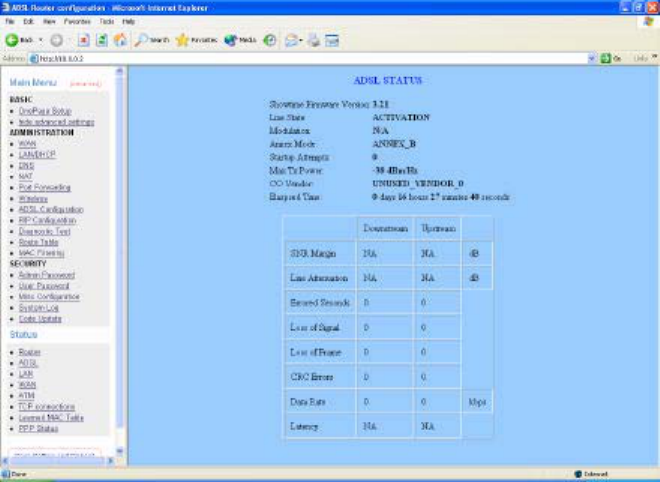Go to Home page icon
Screen dimensions: 660x482
[120, 40]
